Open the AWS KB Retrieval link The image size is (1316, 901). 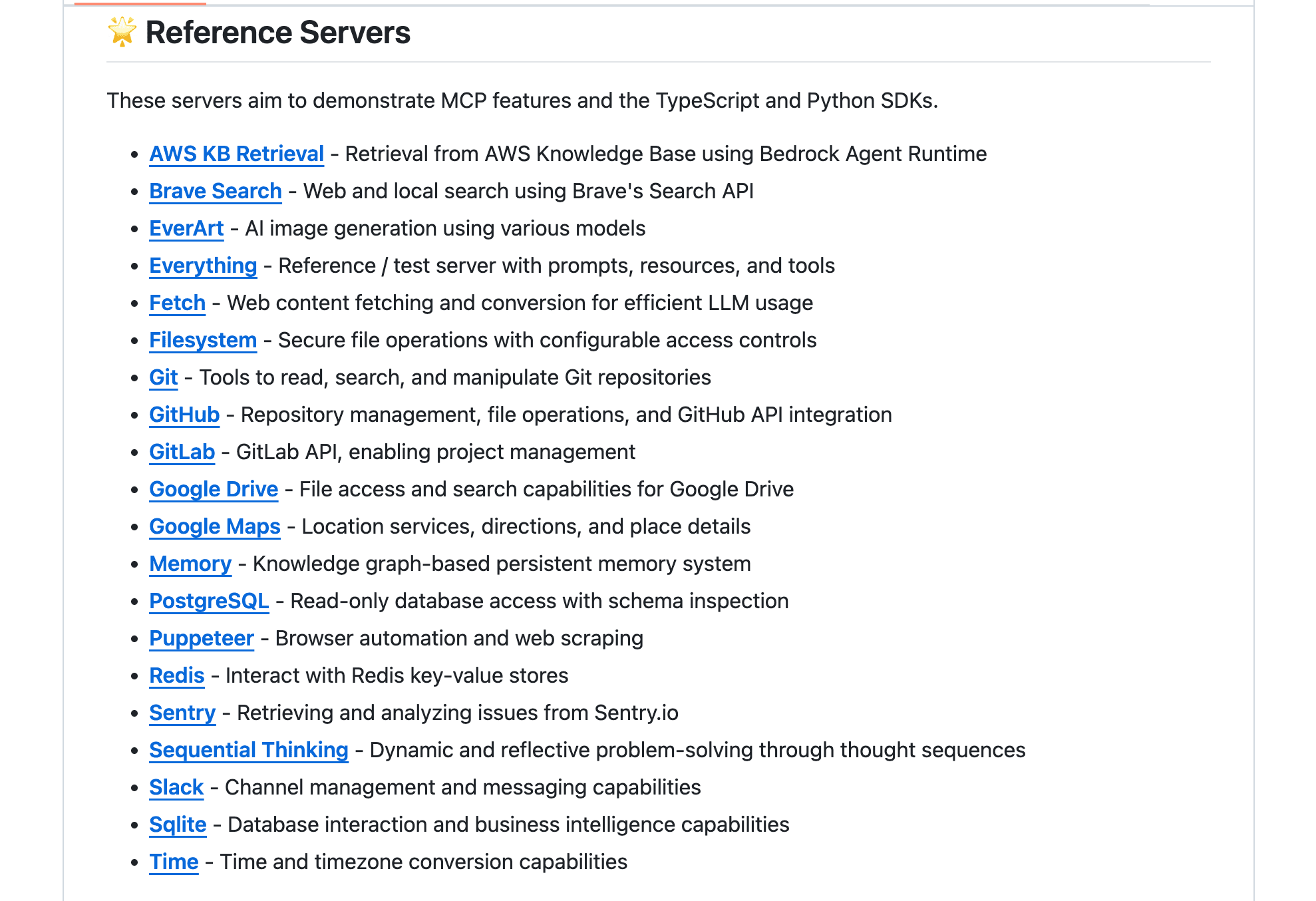click(236, 154)
